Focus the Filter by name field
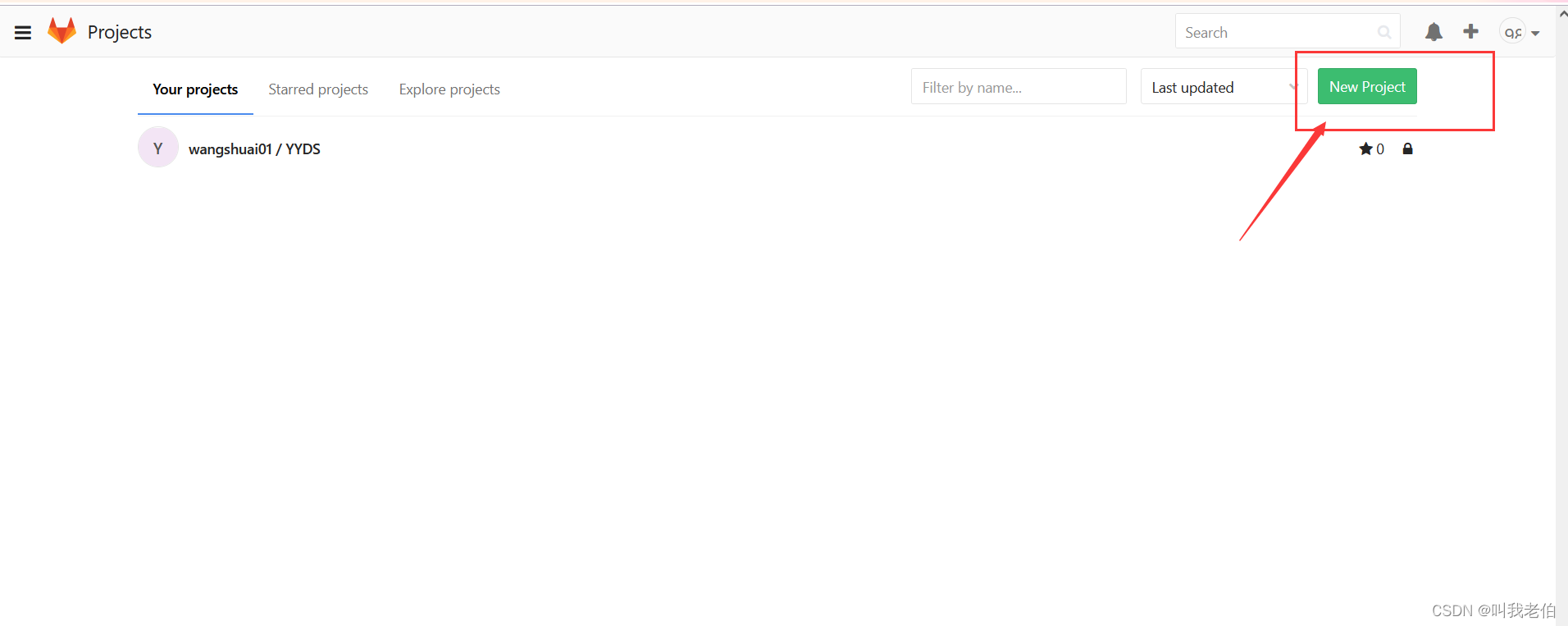 point(1019,87)
